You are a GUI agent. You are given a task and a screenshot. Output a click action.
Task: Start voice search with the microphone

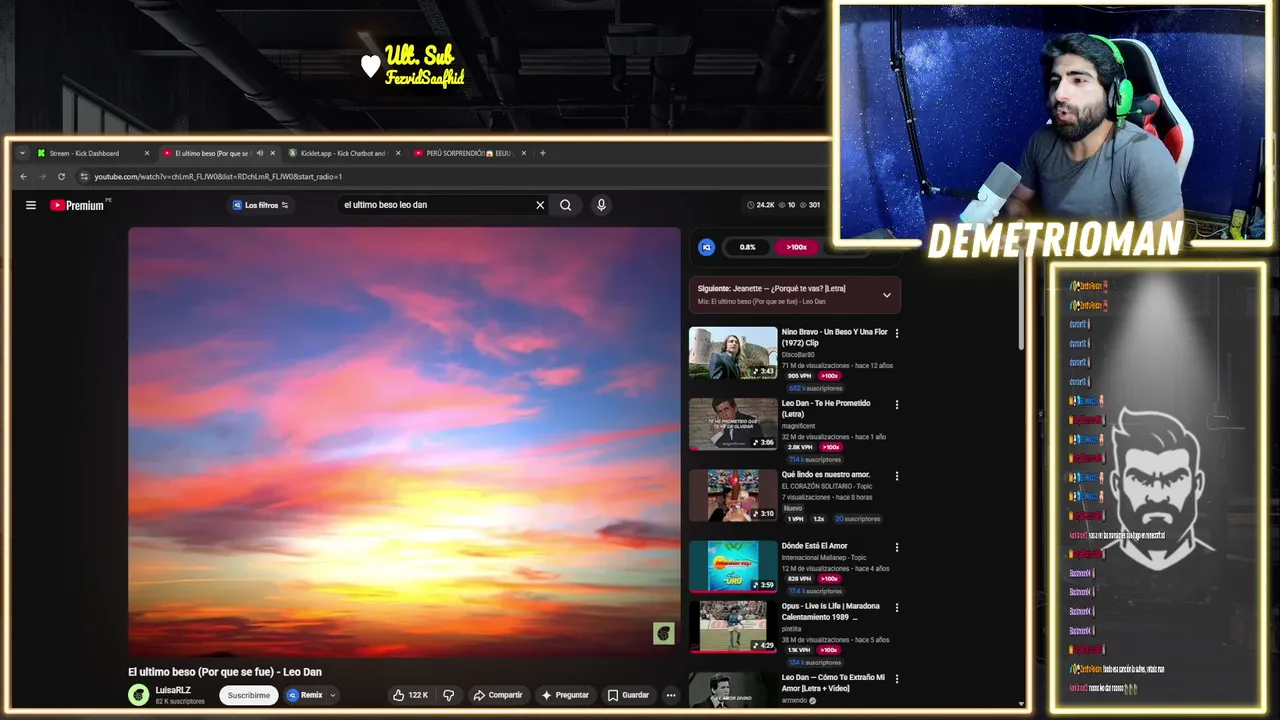[601, 205]
